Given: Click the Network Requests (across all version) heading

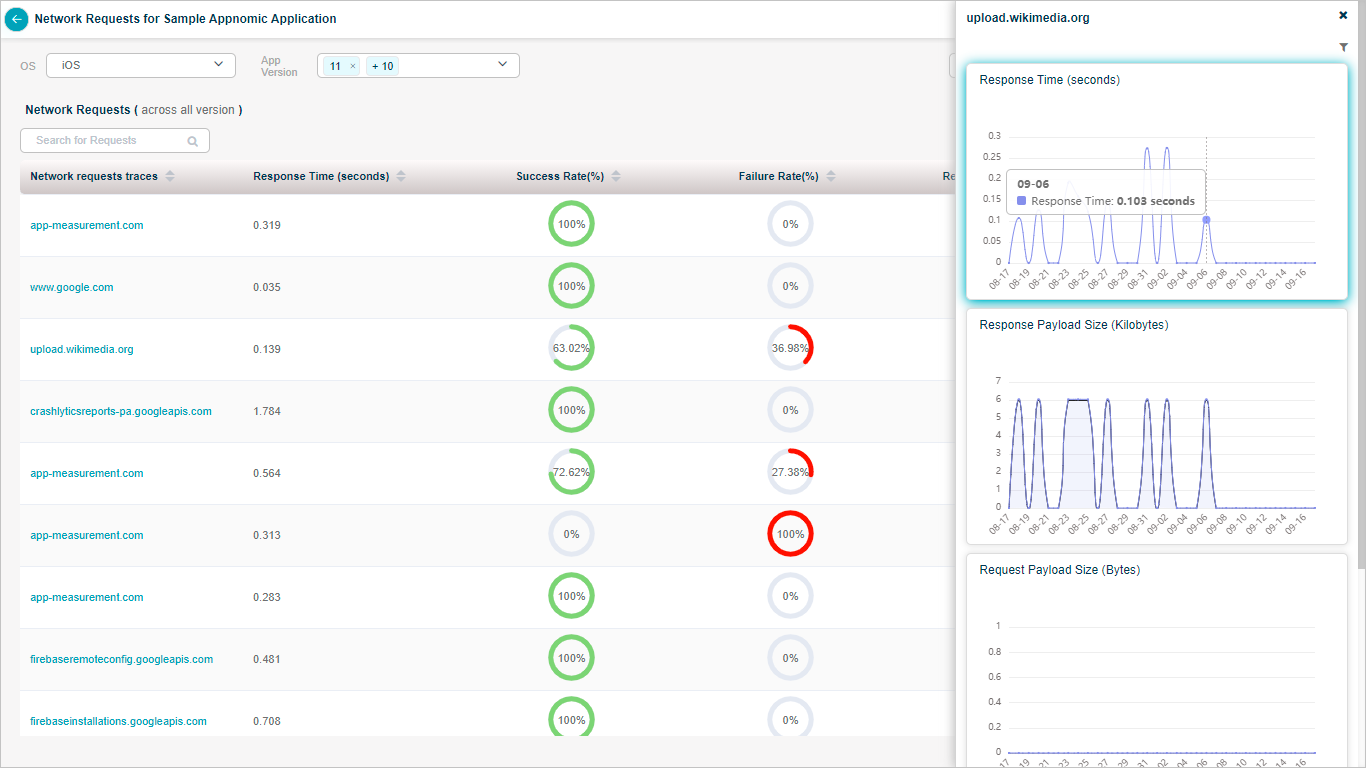Looking at the screenshot, I should [134, 110].
